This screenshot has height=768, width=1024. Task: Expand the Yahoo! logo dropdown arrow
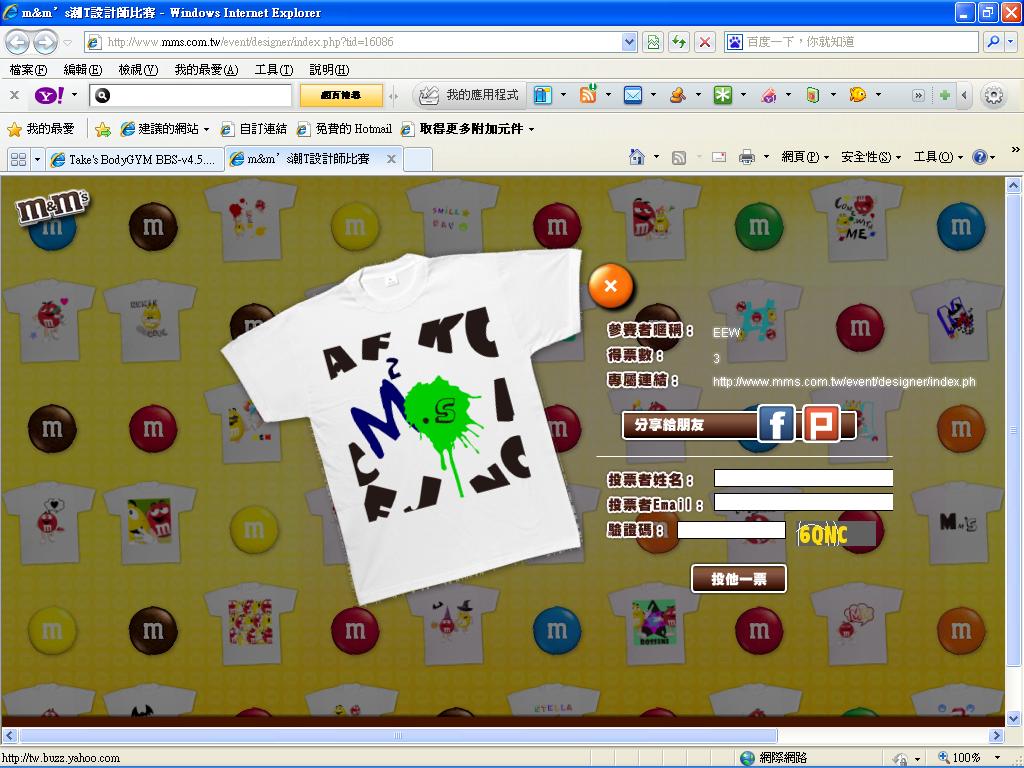coord(74,95)
